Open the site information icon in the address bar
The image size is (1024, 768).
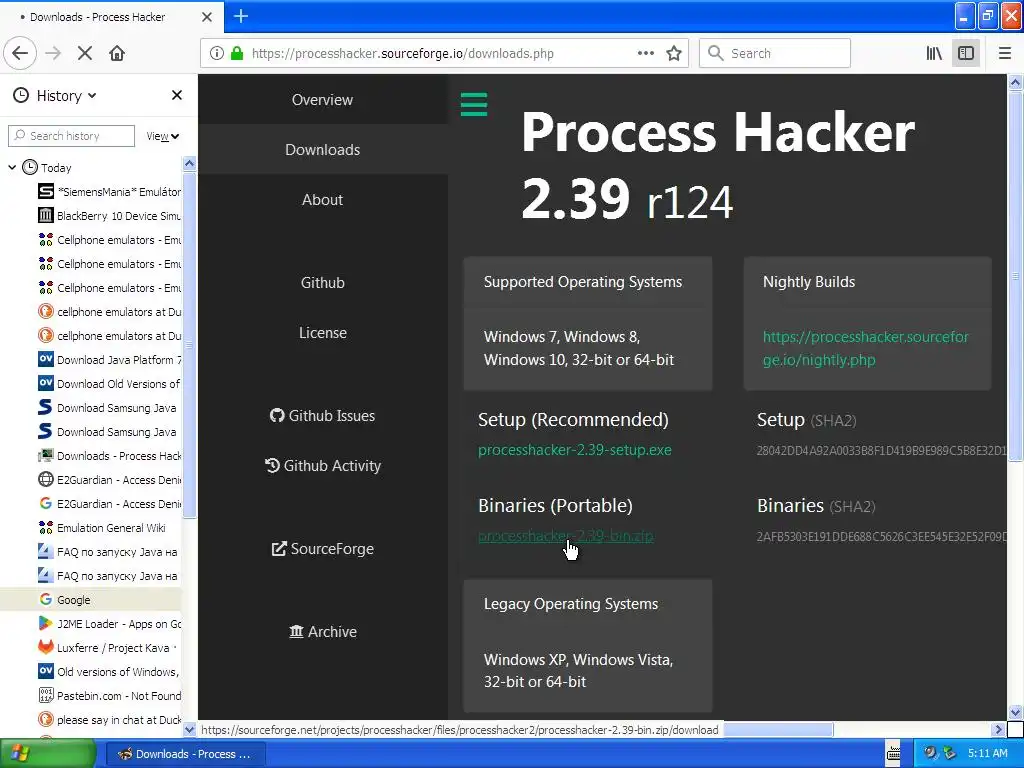(x=217, y=54)
